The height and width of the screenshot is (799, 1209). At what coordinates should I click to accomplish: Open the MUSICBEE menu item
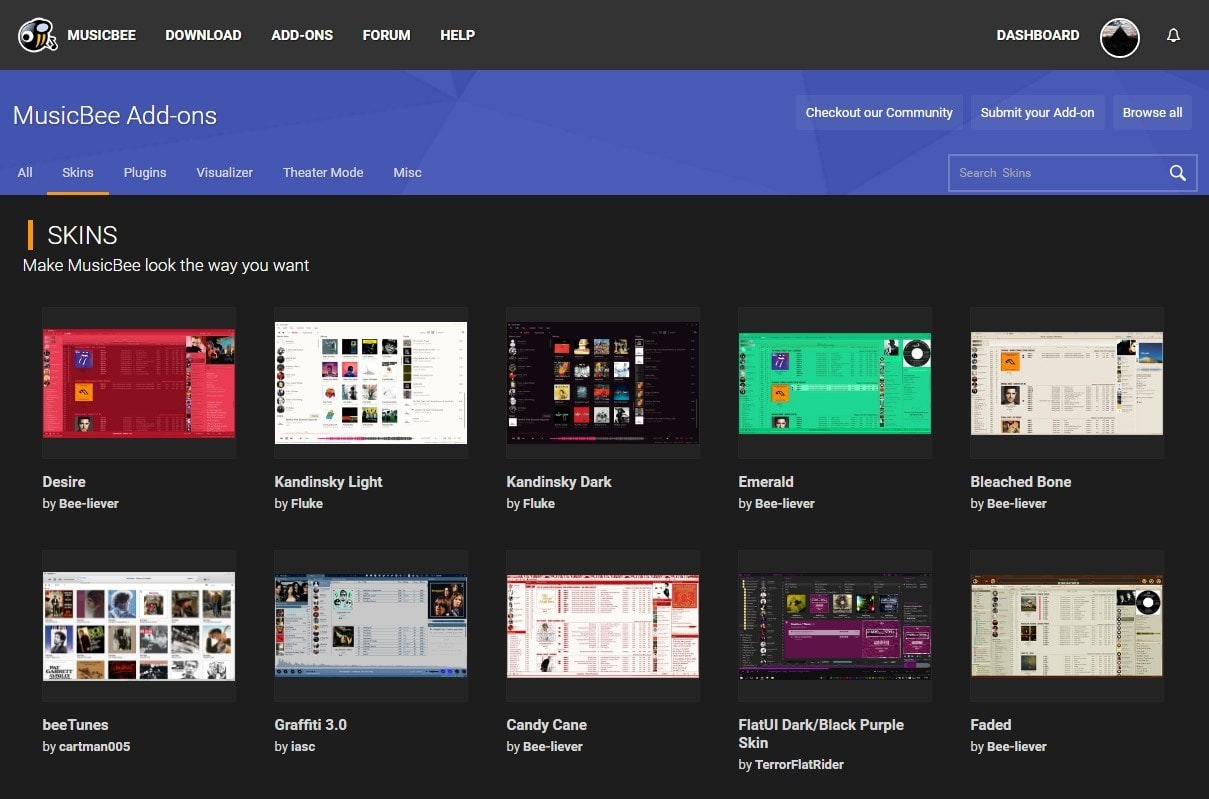[x=102, y=35]
